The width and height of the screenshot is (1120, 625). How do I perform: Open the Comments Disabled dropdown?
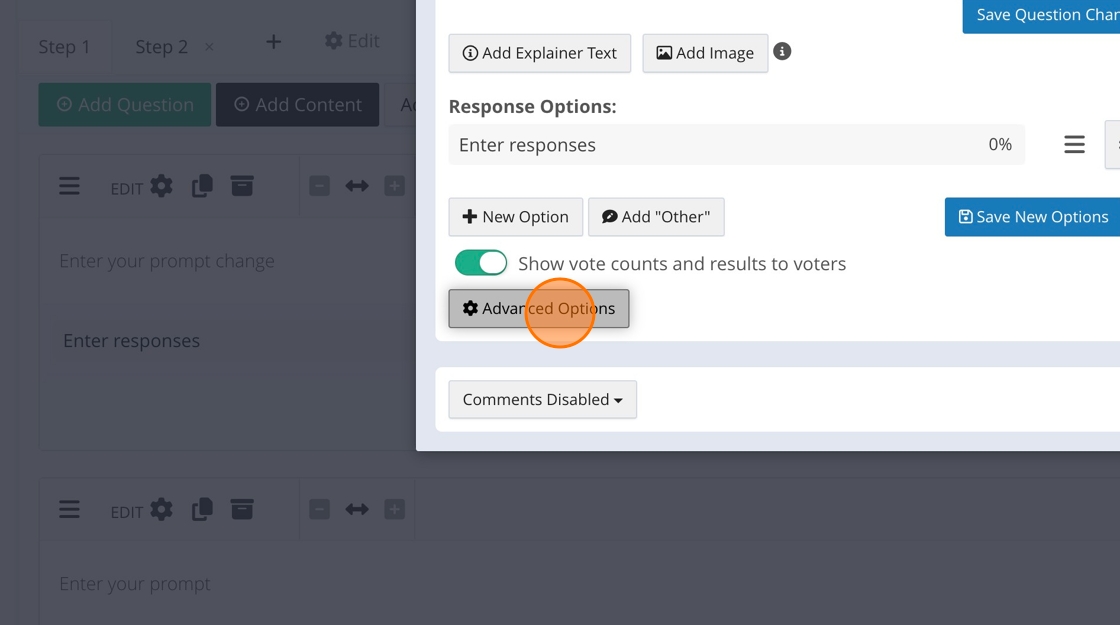pyautogui.click(x=542, y=399)
